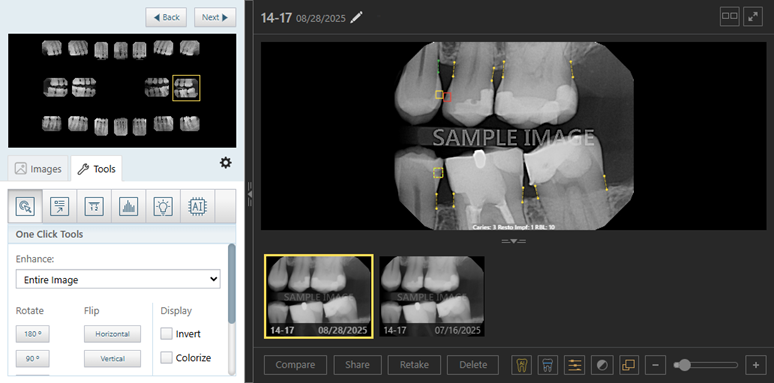This screenshot has width=774, height=383.
Task: Collapse the thumbnail strip with the triangle handle
Action: (x=513, y=241)
